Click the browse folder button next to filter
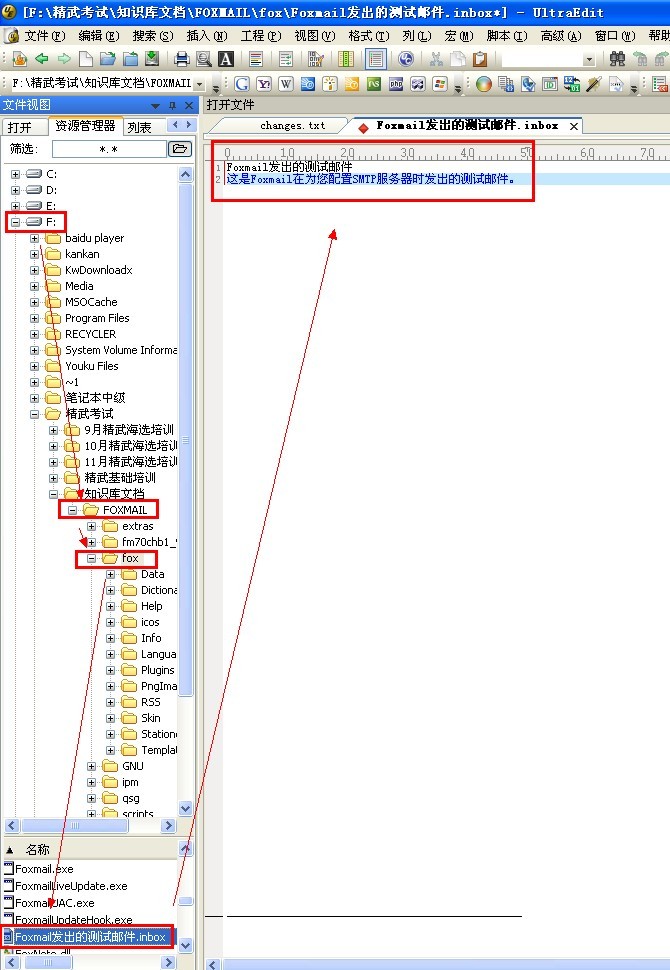This screenshot has width=670, height=970. click(x=180, y=148)
